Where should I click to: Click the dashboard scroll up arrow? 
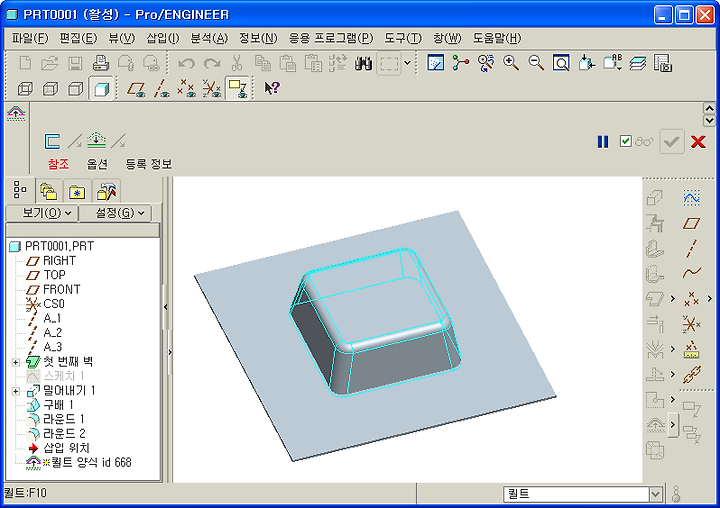coord(709,108)
